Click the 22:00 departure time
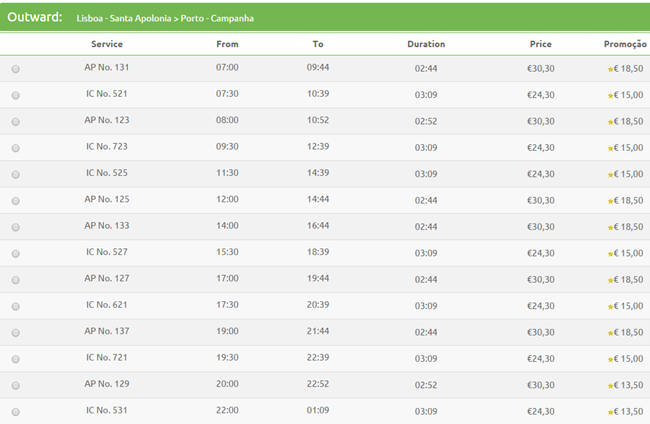Image resolution: width=650 pixels, height=424 pixels. pos(227,410)
